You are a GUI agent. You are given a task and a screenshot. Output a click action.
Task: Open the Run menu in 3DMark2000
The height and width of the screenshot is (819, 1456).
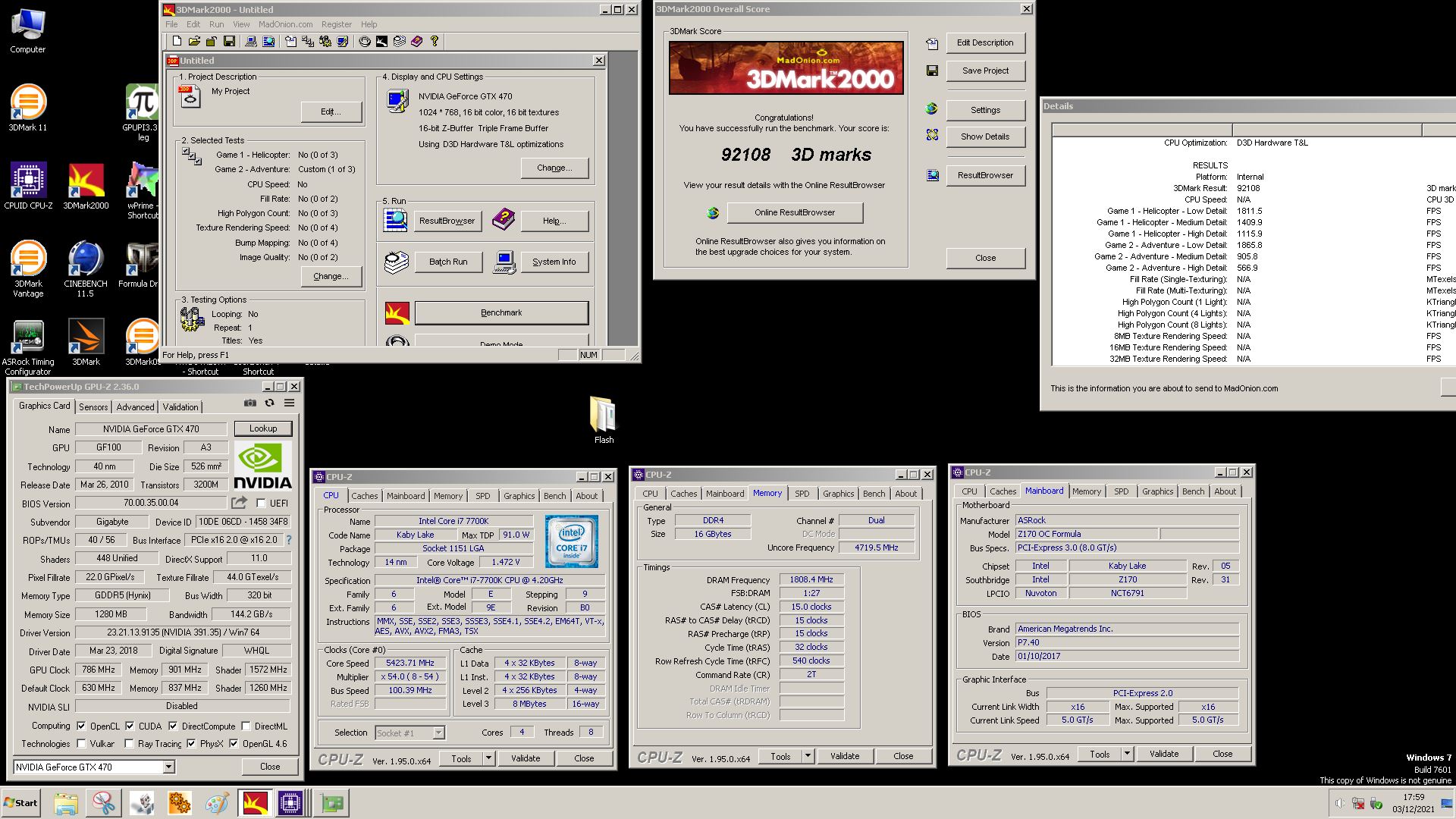click(217, 24)
